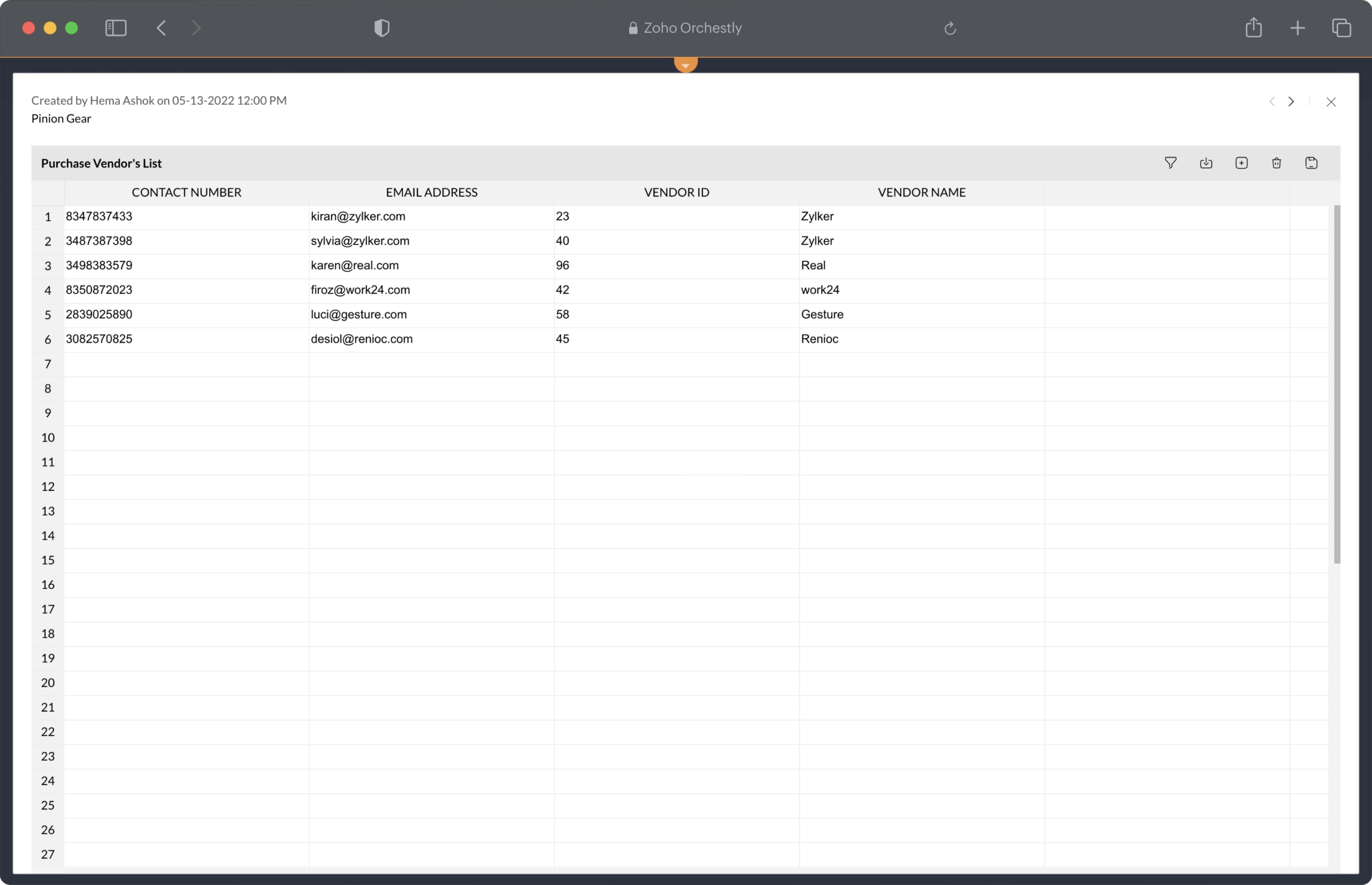Select the Gesture vendor name cell

pos(921,315)
